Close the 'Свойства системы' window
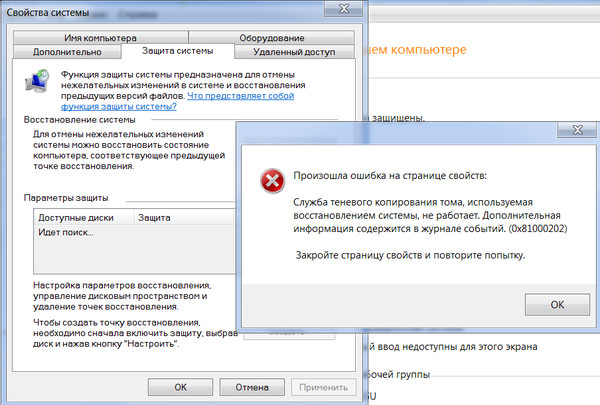This screenshot has width=600, height=405. 344,8
